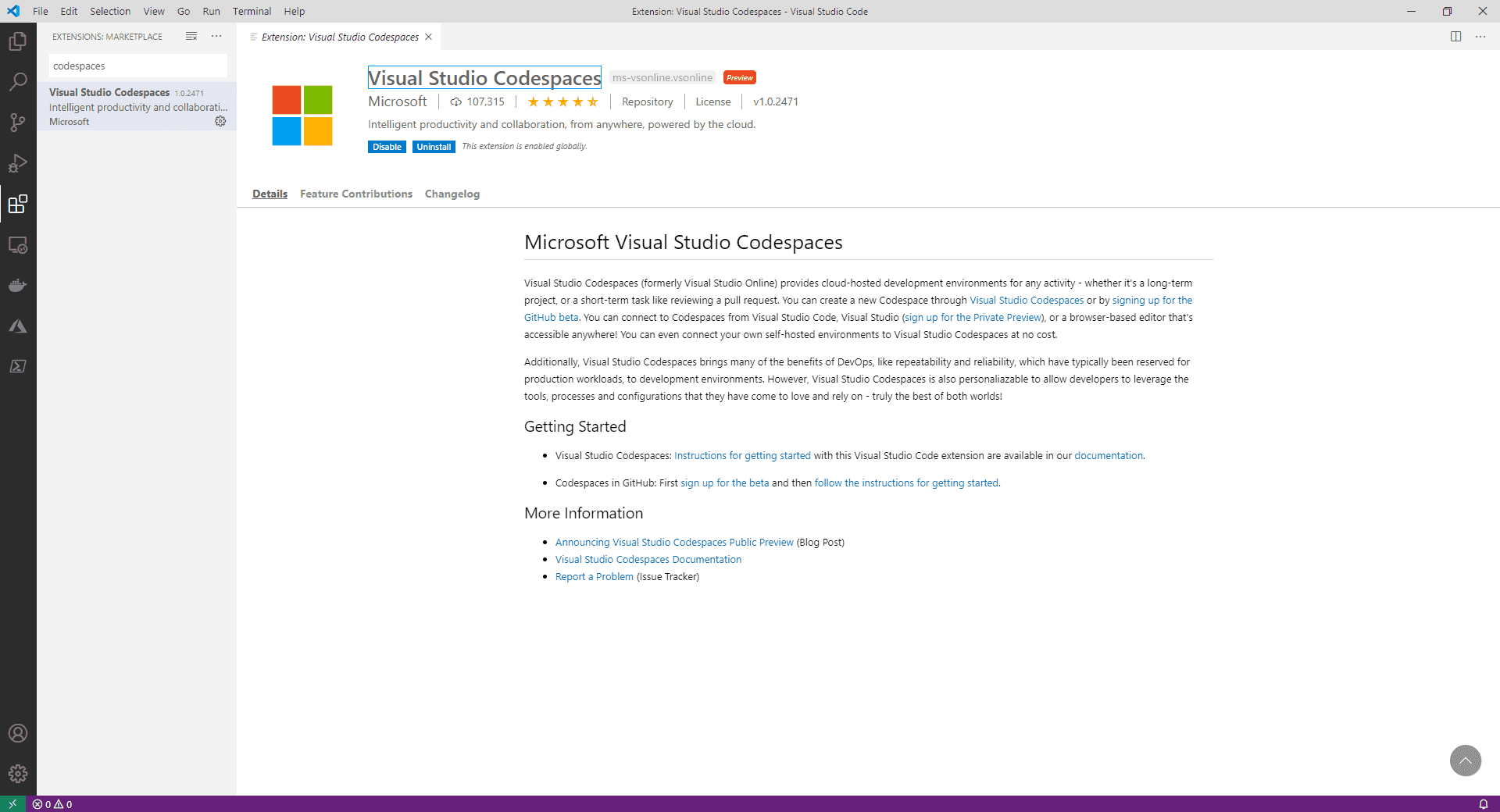
Task: Switch to the Feature Contributions tab
Action: point(356,194)
